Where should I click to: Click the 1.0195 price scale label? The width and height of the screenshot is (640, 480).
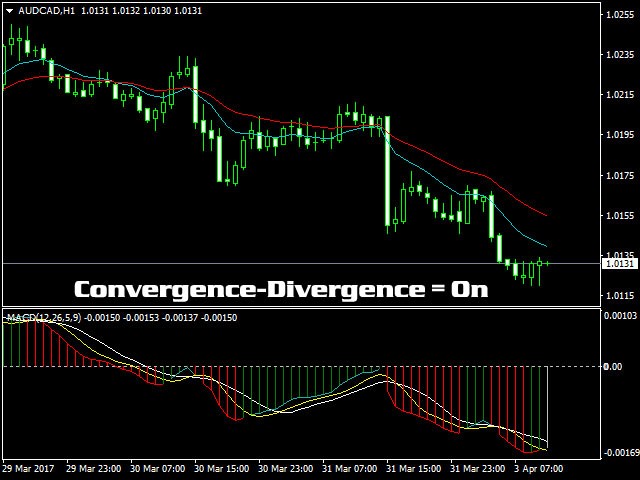tap(620, 135)
